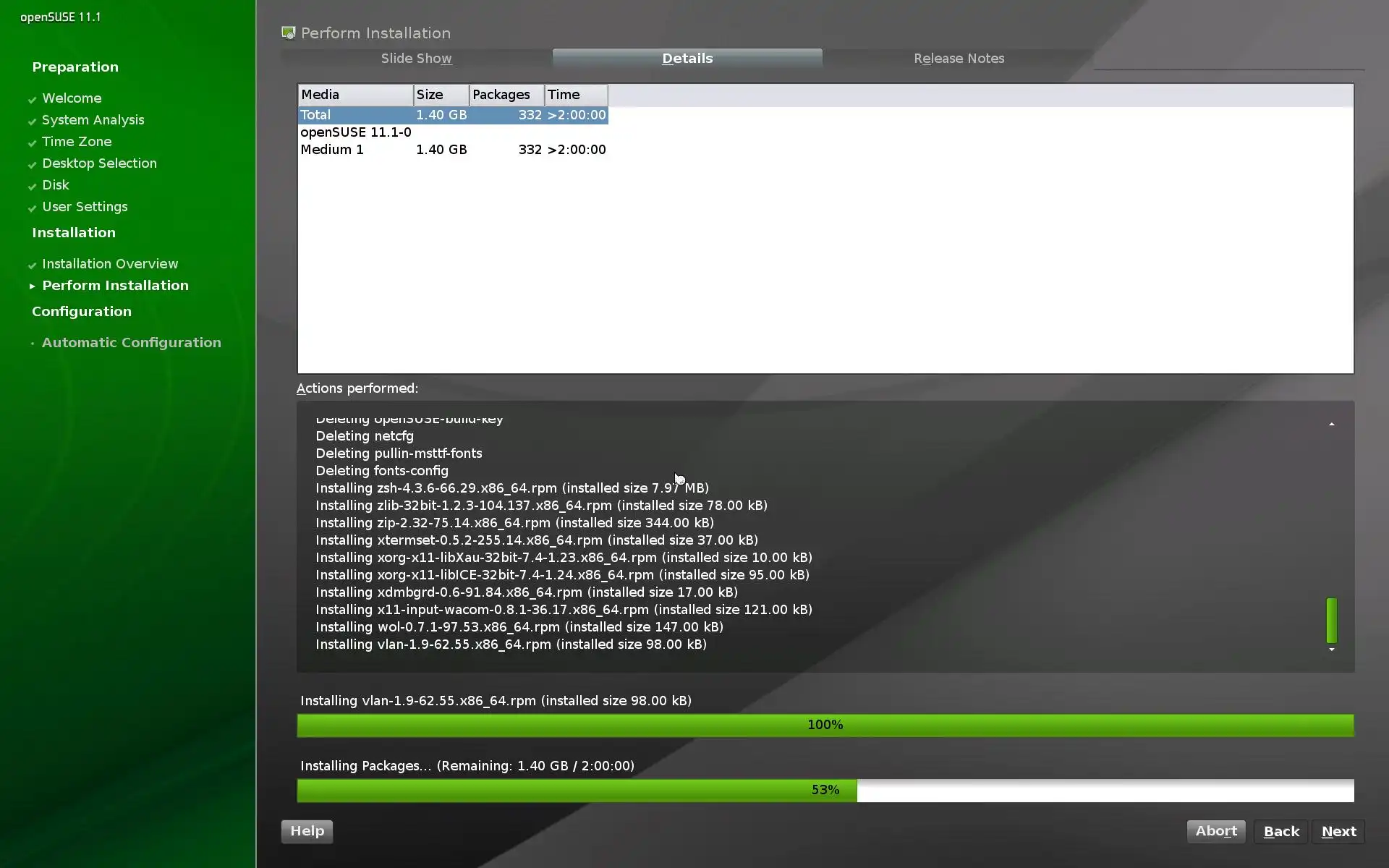Click the arrow marker beside Perform Installation
Image resolution: width=1389 pixels, height=868 pixels.
click(x=32, y=286)
